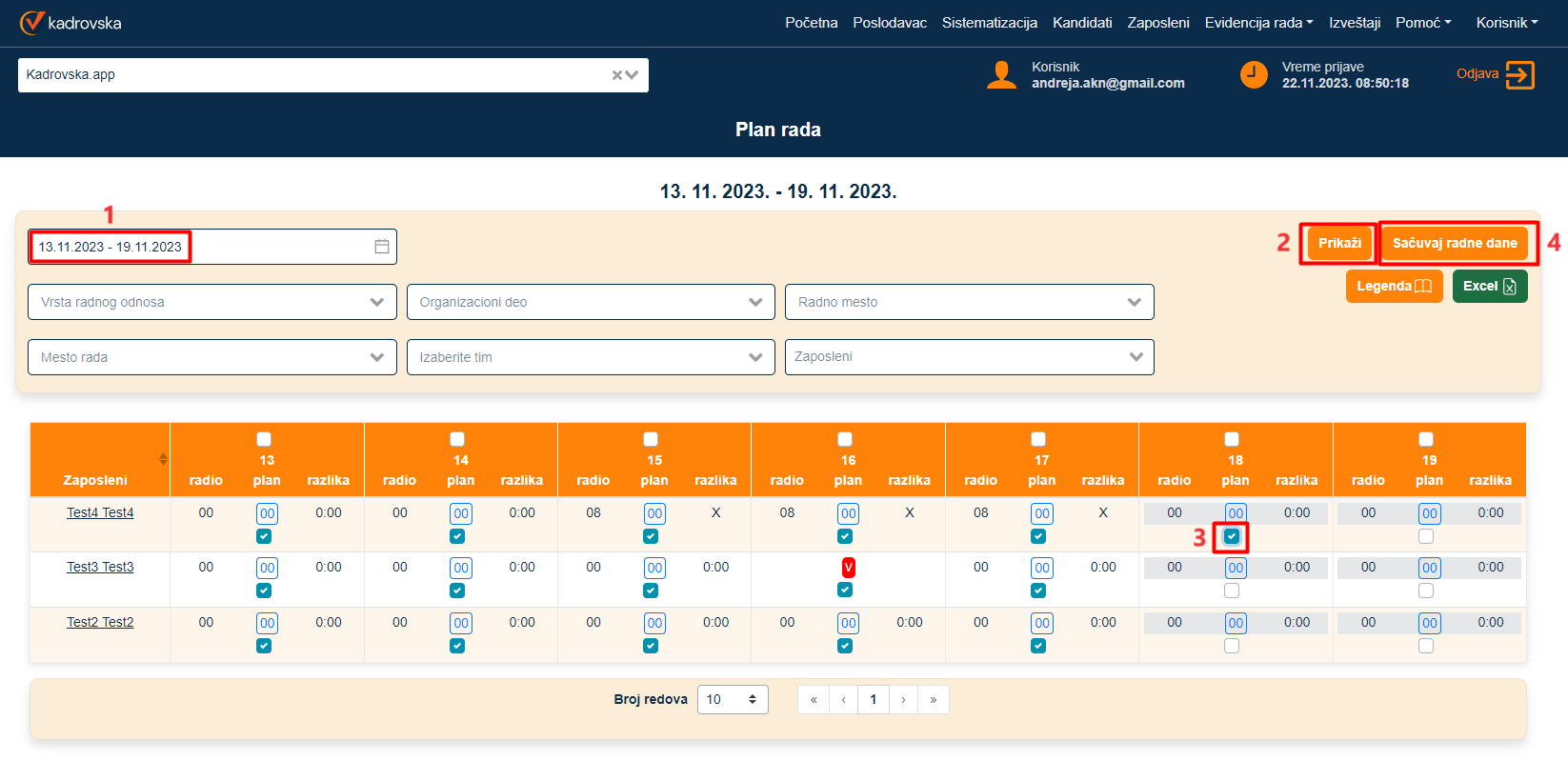Open the calendar icon in date field
The width and height of the screenshot is (1568, 761).
pos(381,247)
